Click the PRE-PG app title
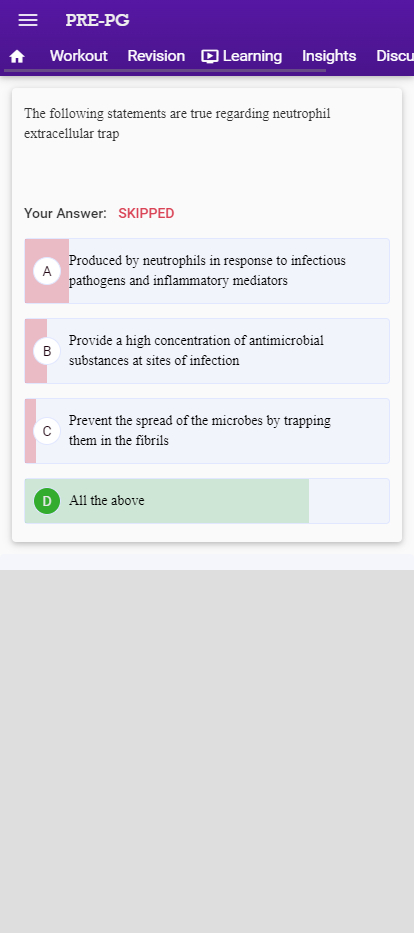This screenshot has height=933, width=414. (98, 20)
